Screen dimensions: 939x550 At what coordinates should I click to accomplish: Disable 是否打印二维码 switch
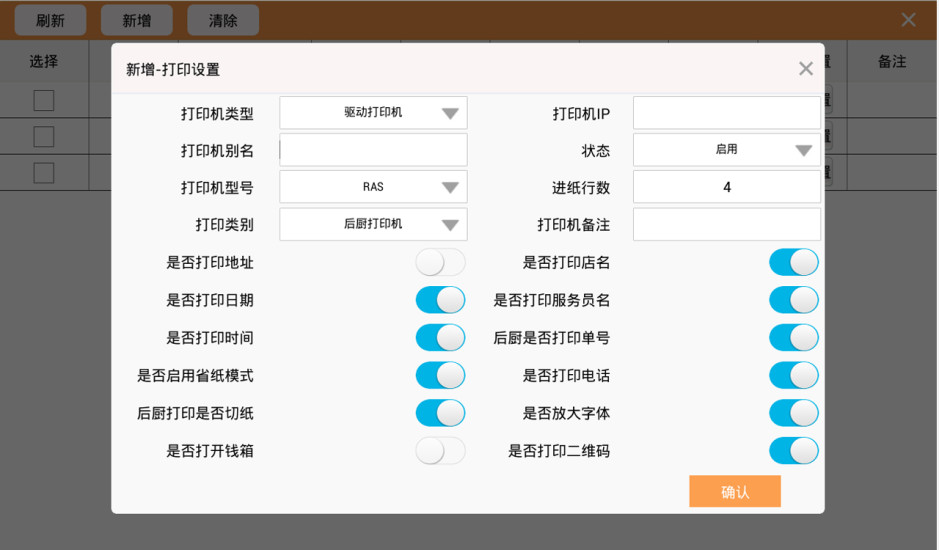click(x=793, y=451)
